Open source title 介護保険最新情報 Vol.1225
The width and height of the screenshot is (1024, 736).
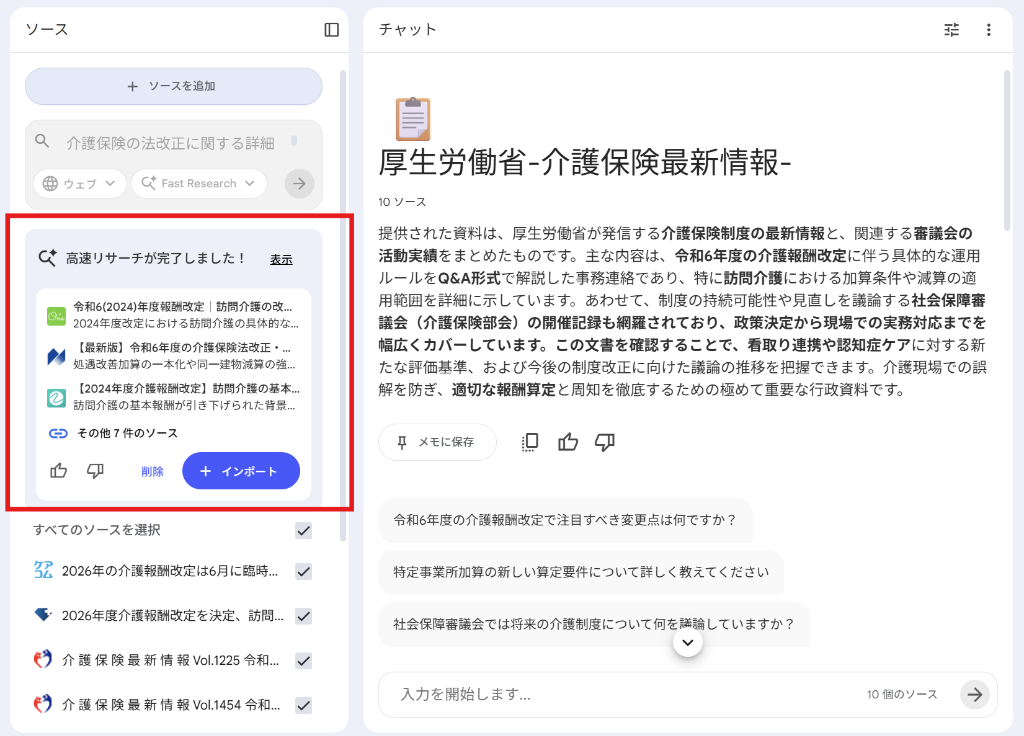170,660
